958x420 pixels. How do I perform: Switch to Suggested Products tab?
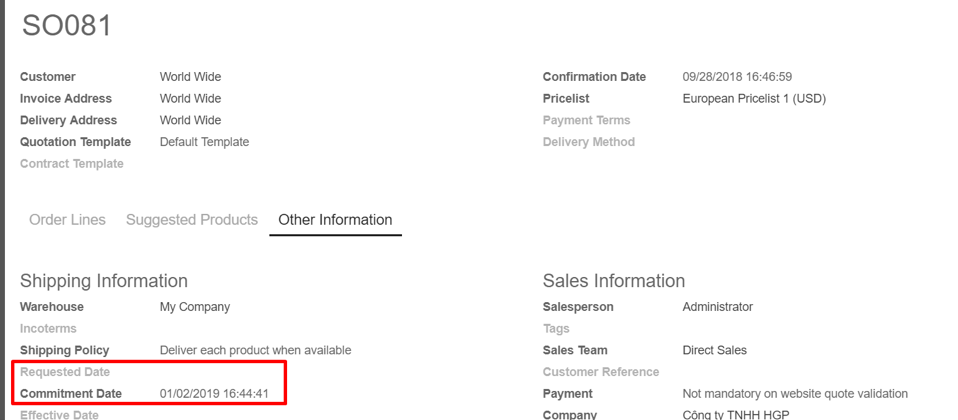click(192, 220)
